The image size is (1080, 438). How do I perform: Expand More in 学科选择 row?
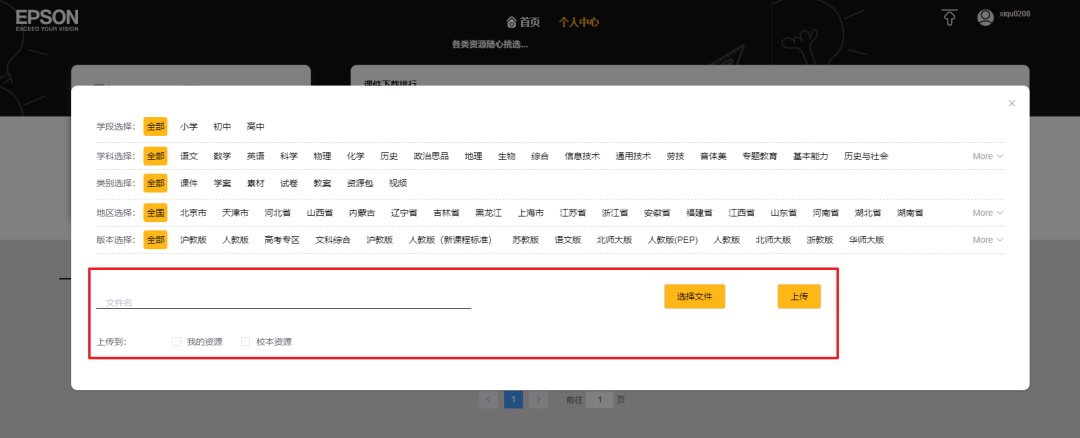pos(987,156)
